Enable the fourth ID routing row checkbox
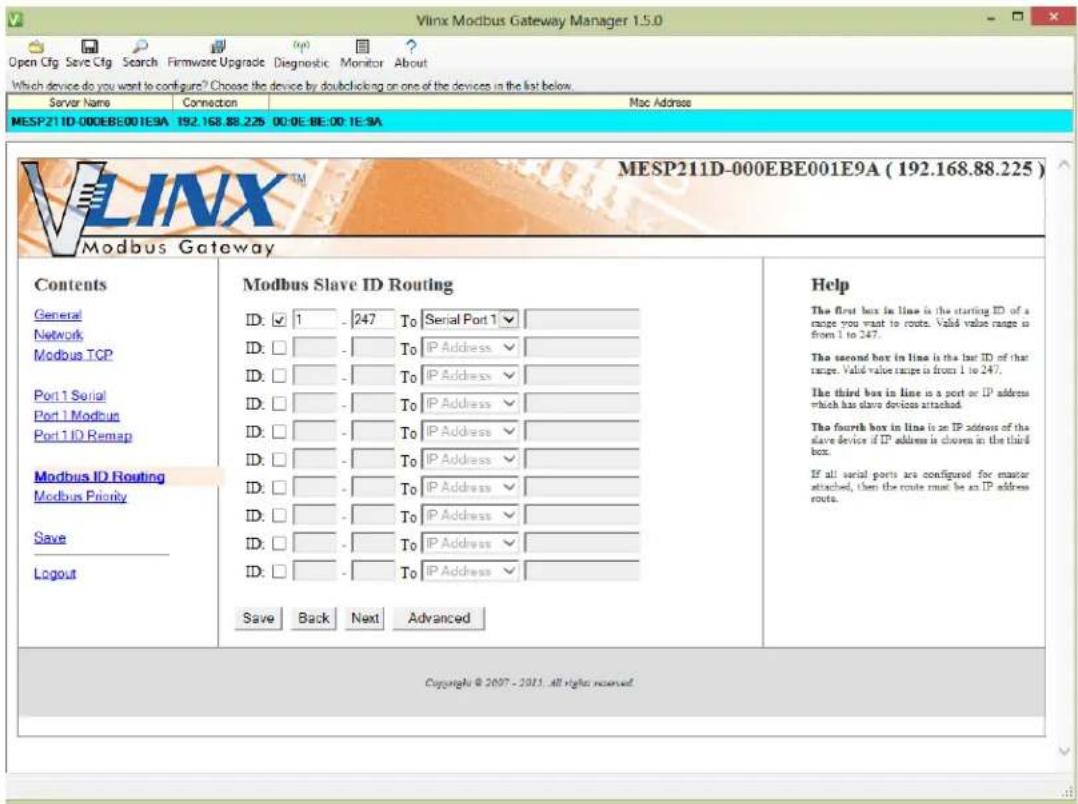This screenshot has width=1078, height=804. pyautogui.click(x=279, y=404)
